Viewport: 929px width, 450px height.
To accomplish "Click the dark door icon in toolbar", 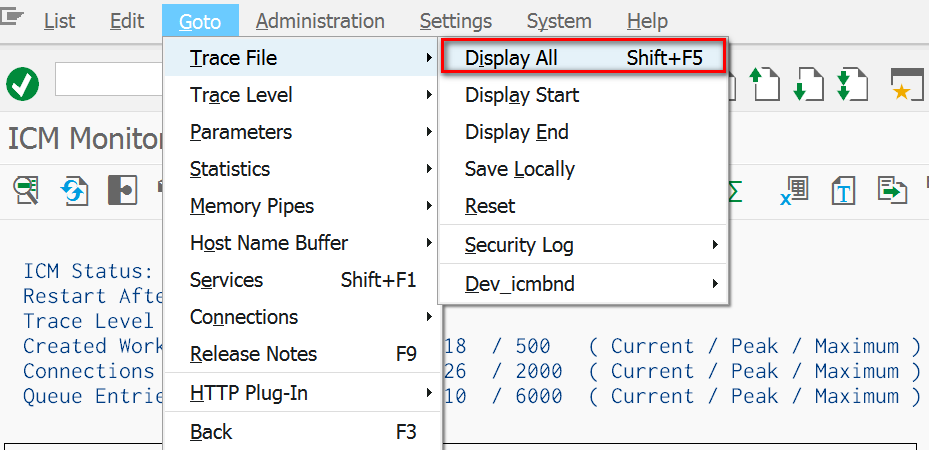I will [x=123, y=191].
